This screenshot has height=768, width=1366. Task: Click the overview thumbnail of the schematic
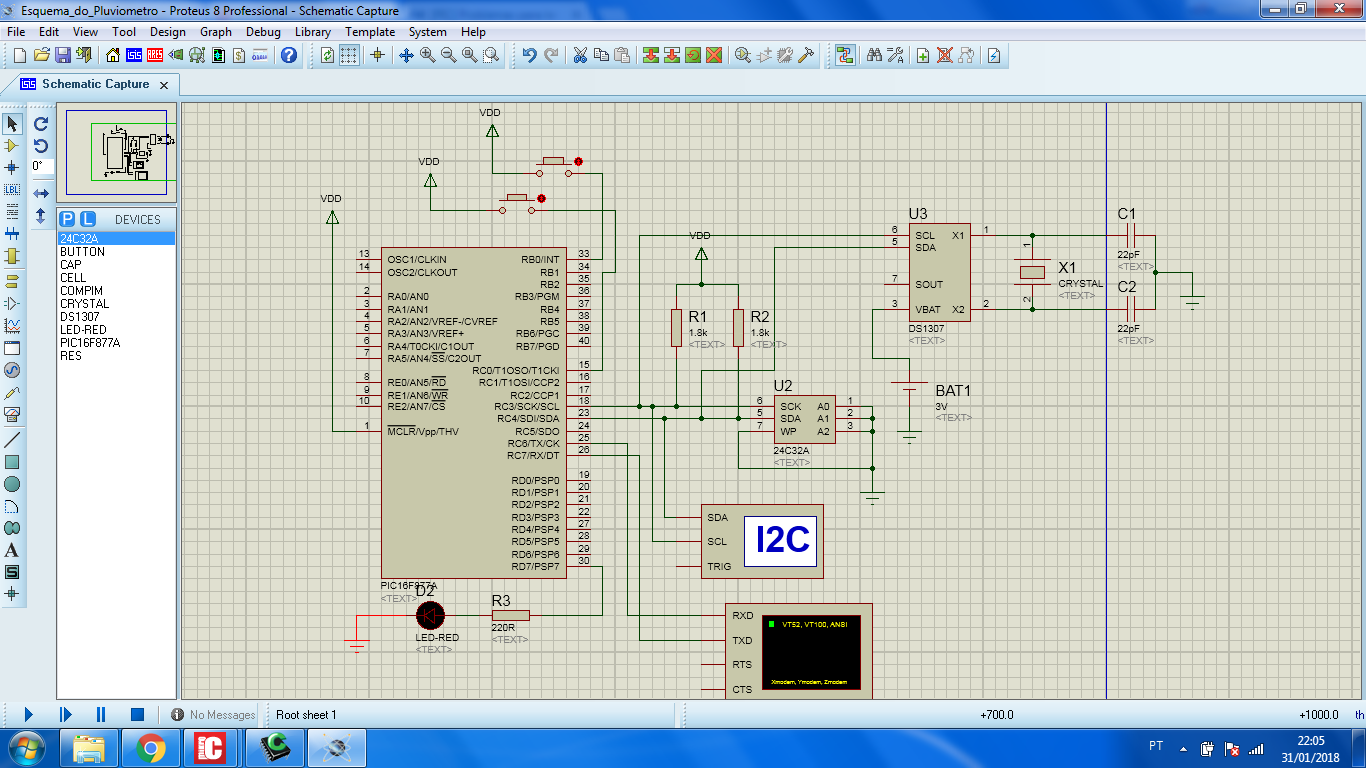tap(117, 152)
